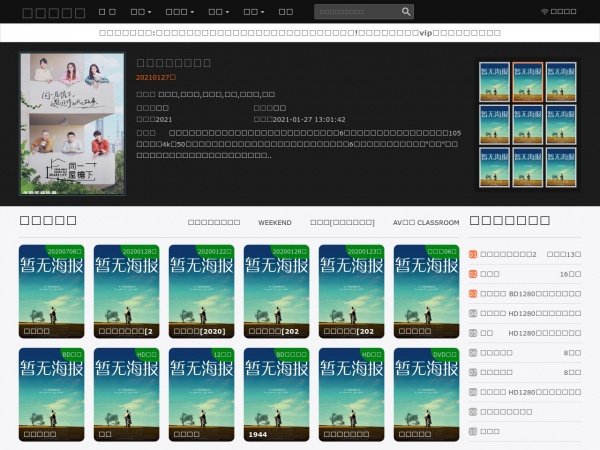The height and width of the screenshot is (450, 600).
Task: Open the AV CLASSROOM link
Action: [426, 222]
